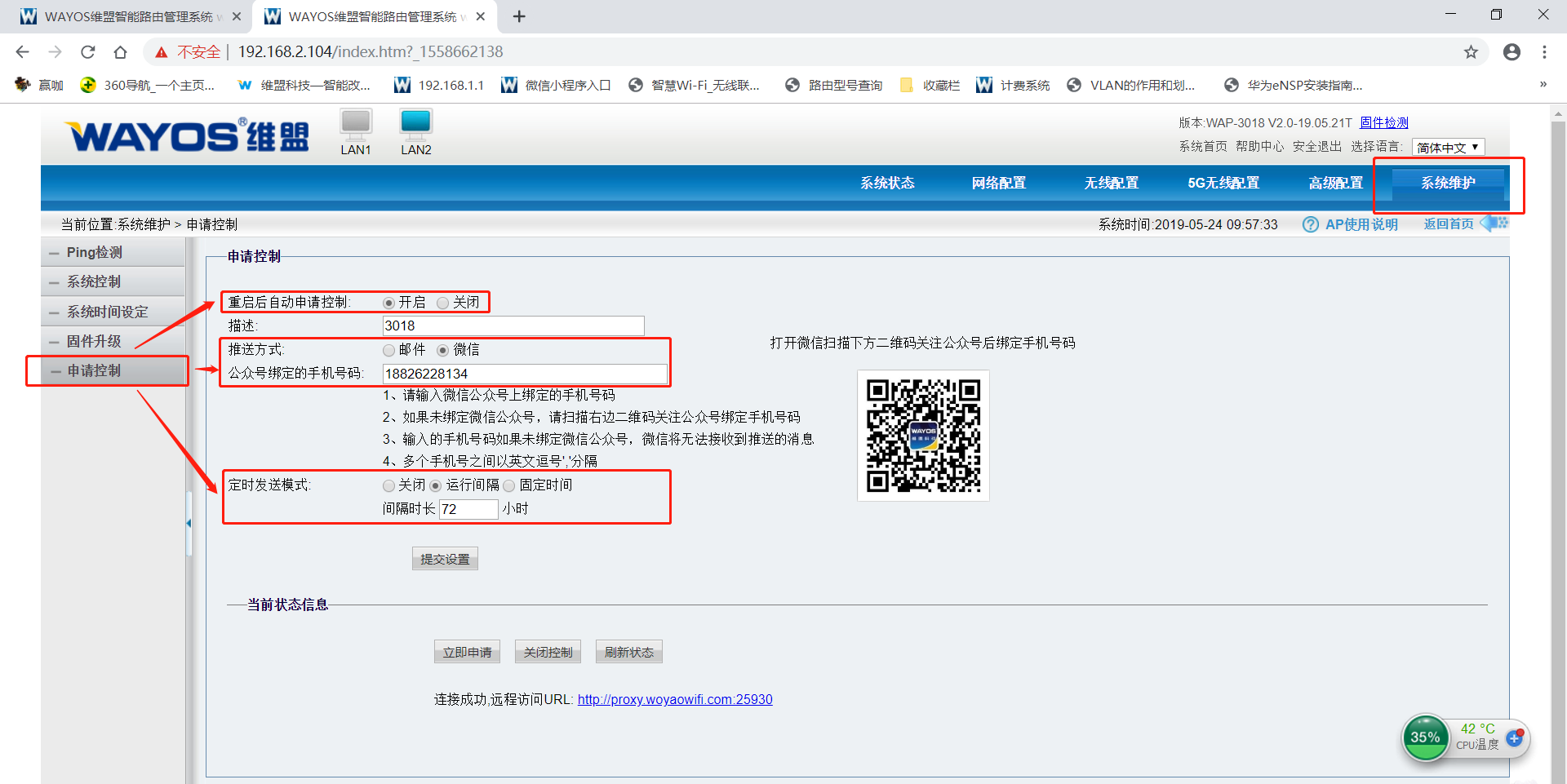
Task: Click the browser home icon
Action: click(x=120, y=52)
